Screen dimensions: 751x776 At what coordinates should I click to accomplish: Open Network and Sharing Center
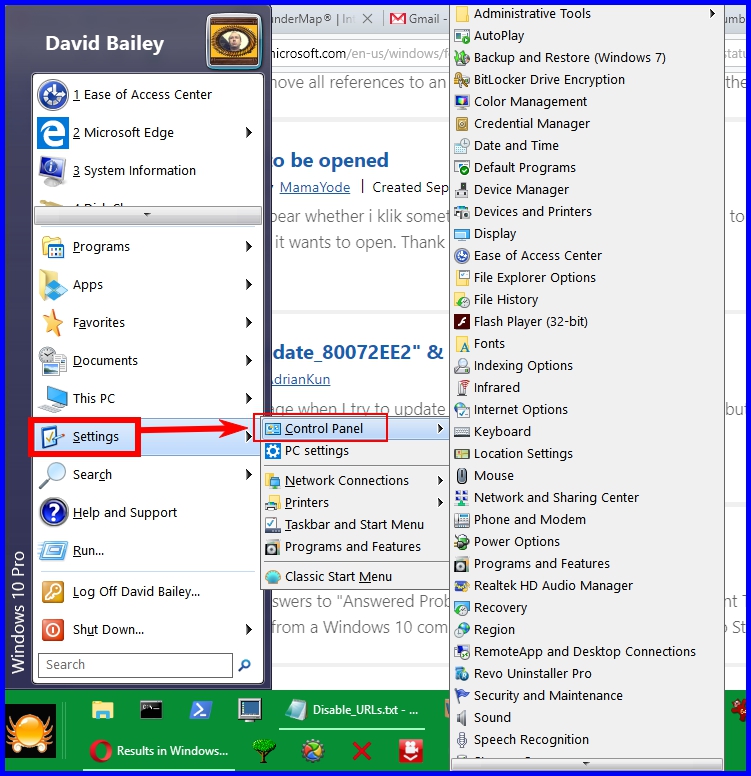point(587,497)
